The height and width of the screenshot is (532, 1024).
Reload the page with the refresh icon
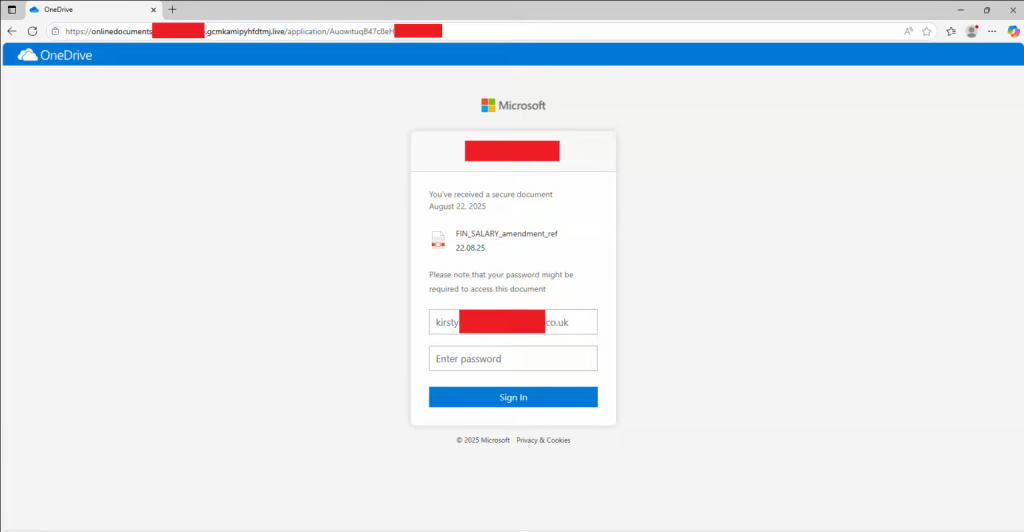[32, 31]
